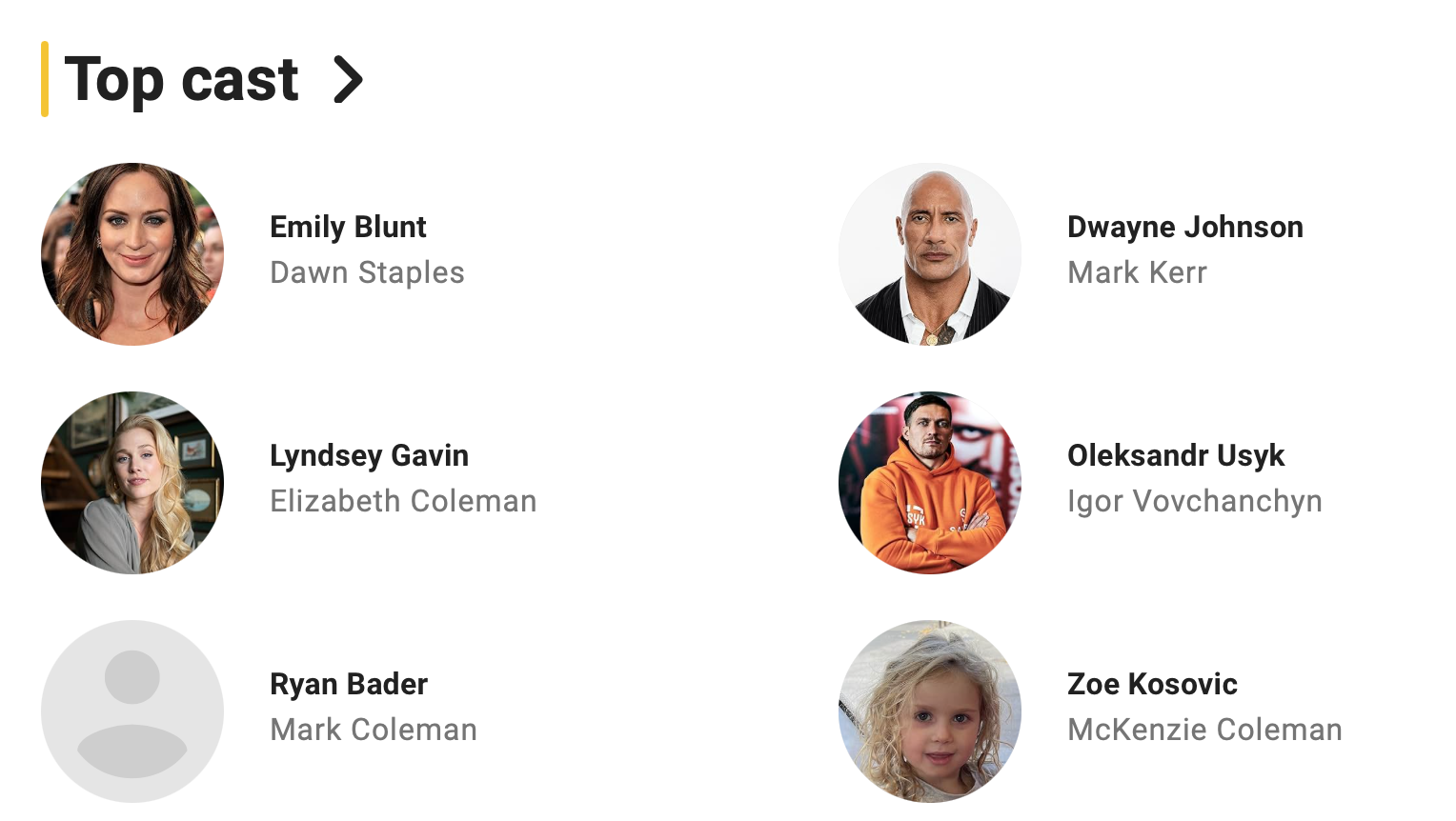Click Ryan Bader's placeholder avatar icon
The width and height of the screenshot is (1456, 821).
pyautogui.click(x=132, y=711)
